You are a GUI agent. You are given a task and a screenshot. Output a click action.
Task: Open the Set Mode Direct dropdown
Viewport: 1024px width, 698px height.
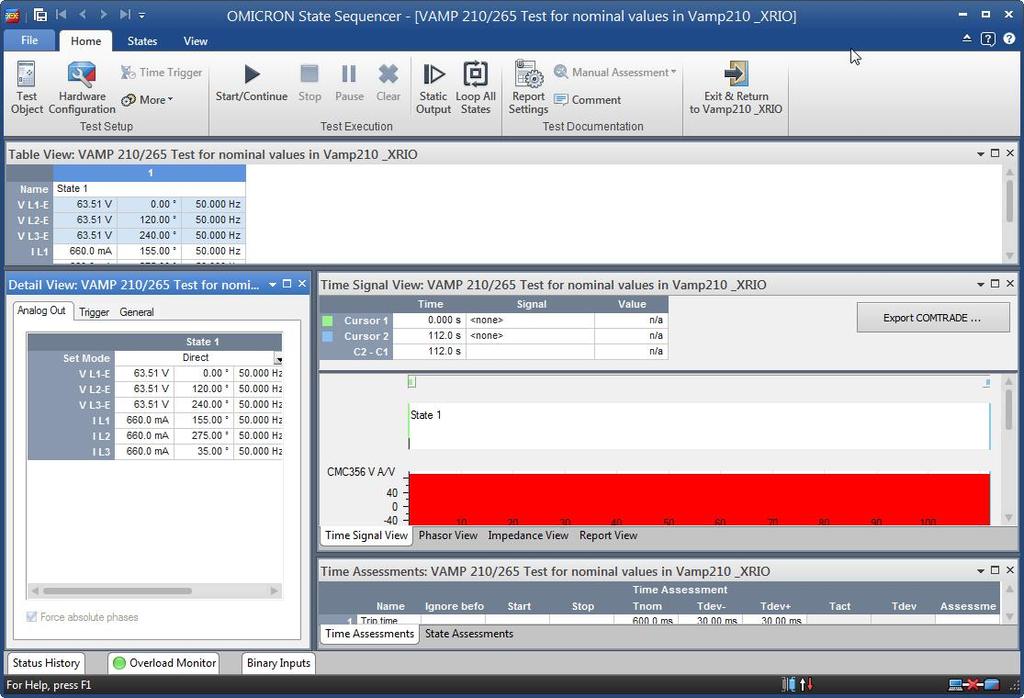coord(278,359)
